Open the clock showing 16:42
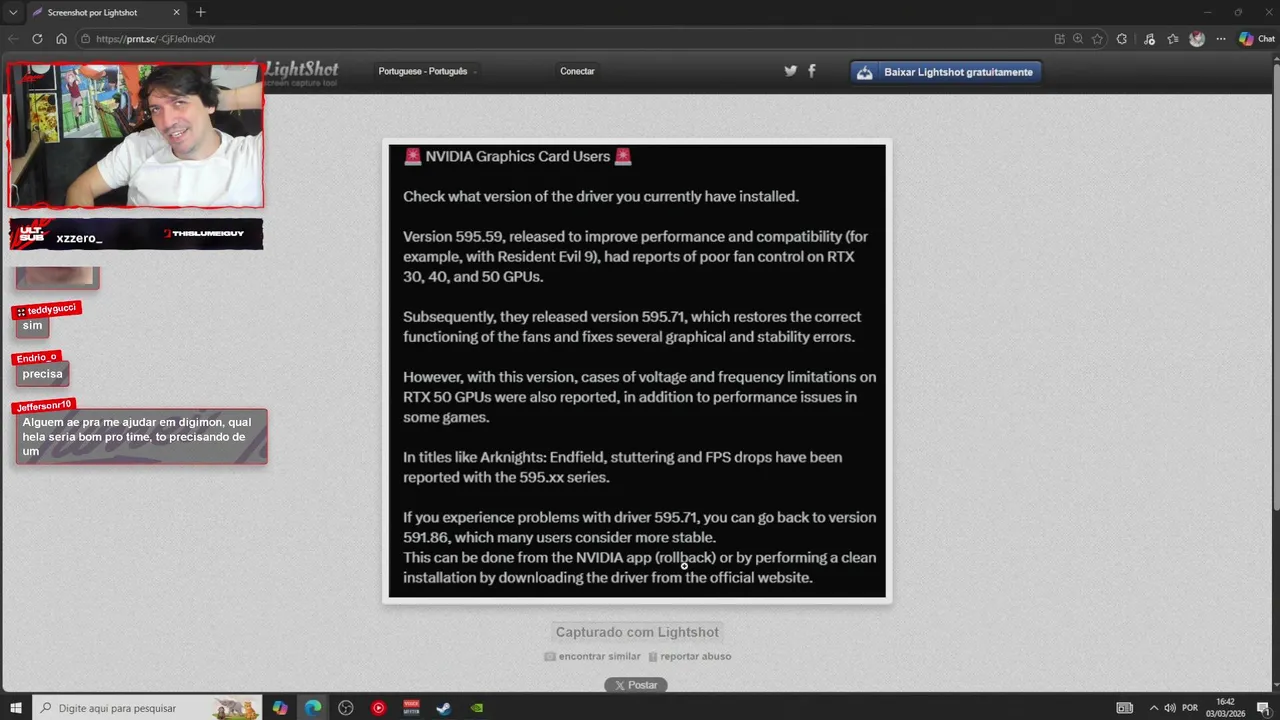 point(1225,708)
